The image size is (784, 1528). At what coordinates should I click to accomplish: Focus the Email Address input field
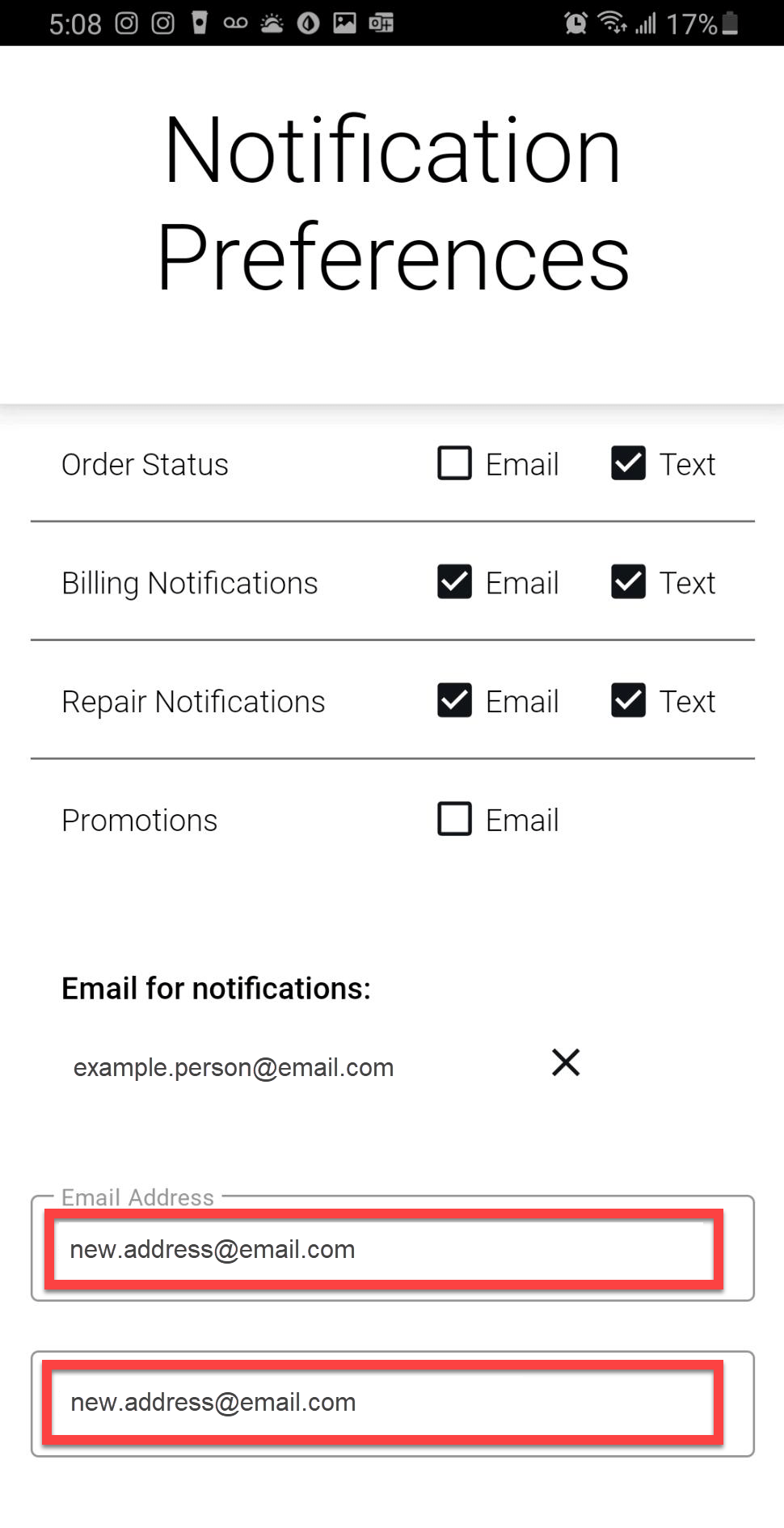(384, 1250)
